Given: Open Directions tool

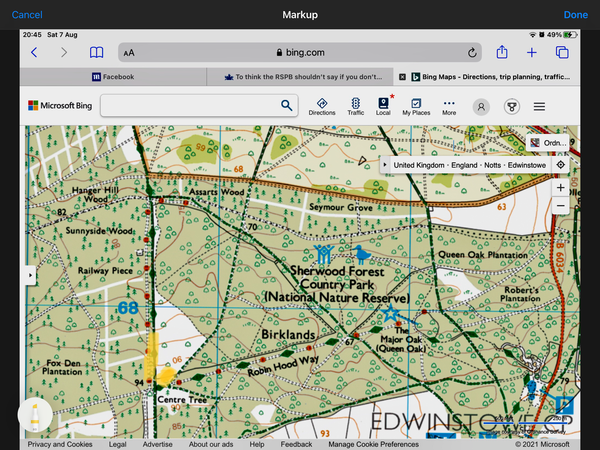Looking at the screenshot, I should tap(322, 107).
